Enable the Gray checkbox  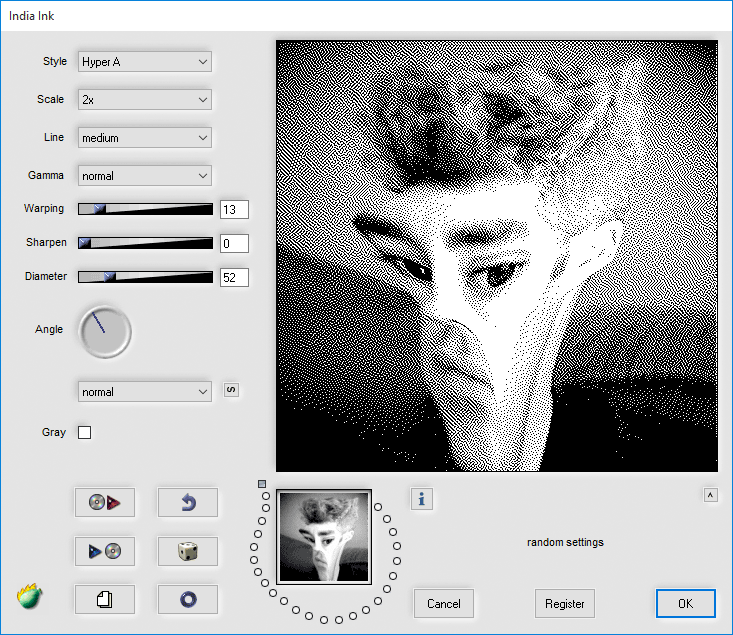pos(85,433)
